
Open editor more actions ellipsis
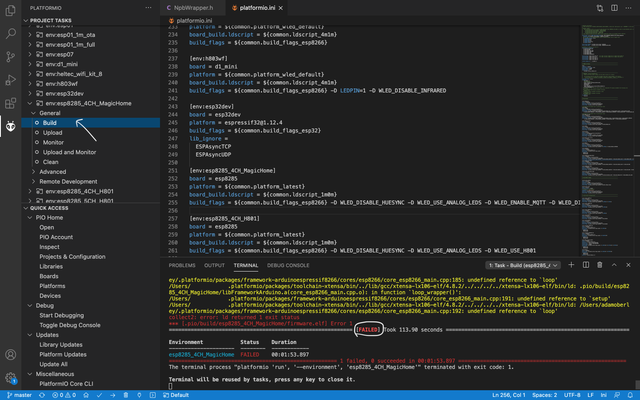tap(629, 8)
